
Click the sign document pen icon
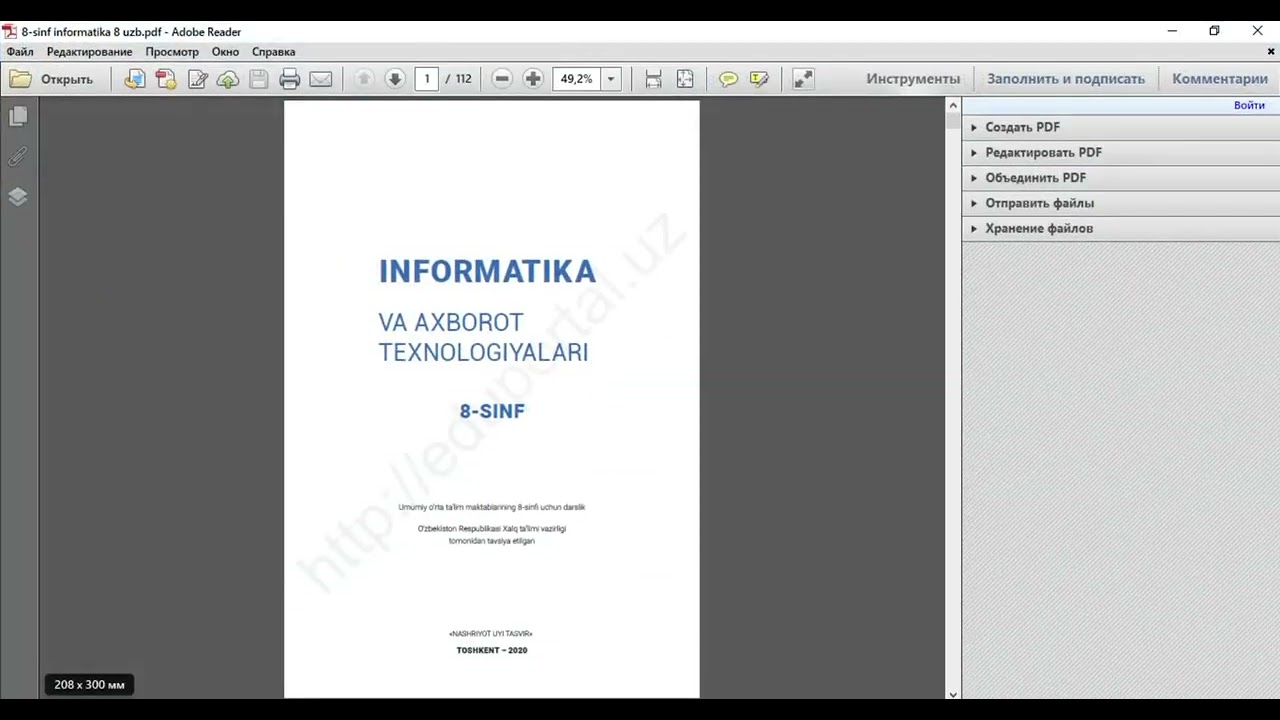tap(197, 79)
